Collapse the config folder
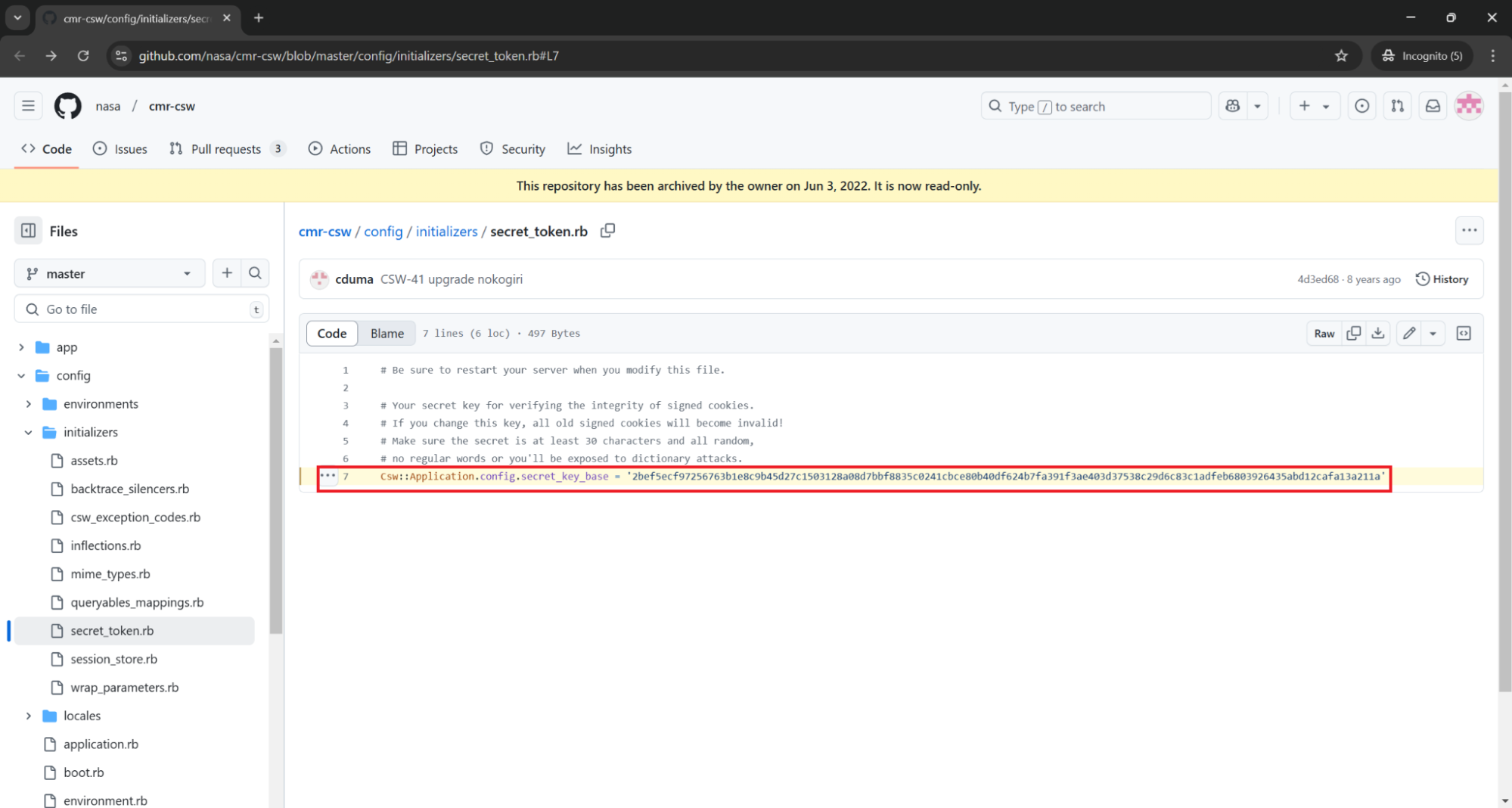Image resolution: width=1512 pixels, height=808 pixels. [x=21, y=375]
